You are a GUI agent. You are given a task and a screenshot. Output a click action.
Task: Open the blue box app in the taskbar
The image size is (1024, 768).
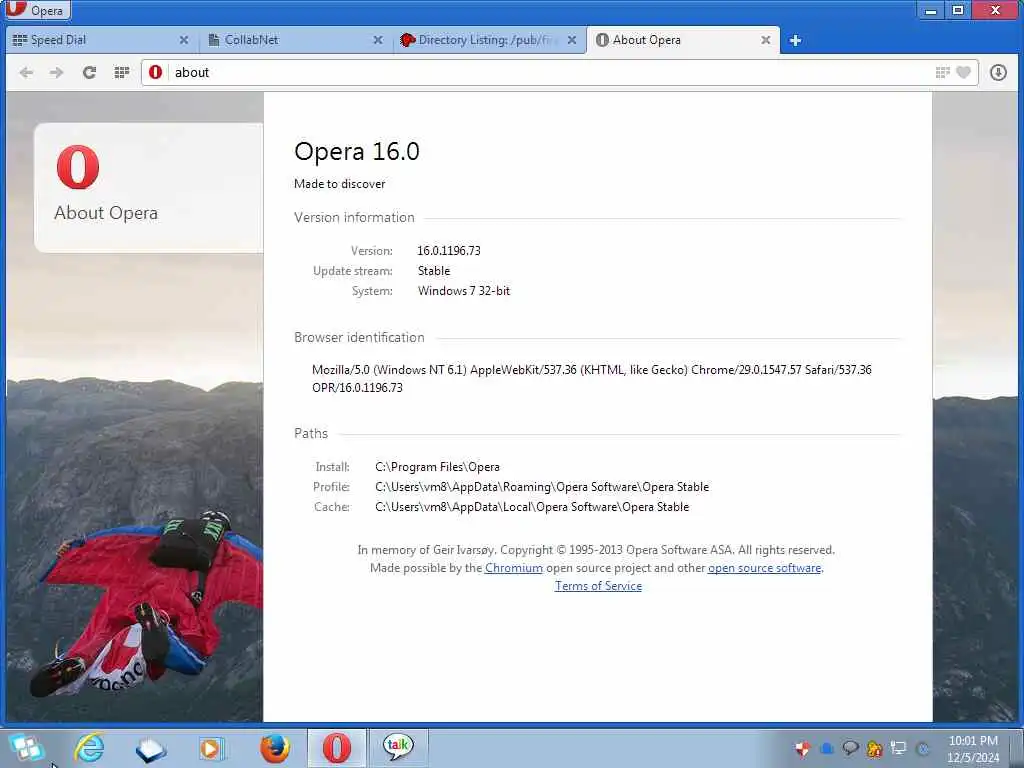pyautogui.click(x=150, y=749)
